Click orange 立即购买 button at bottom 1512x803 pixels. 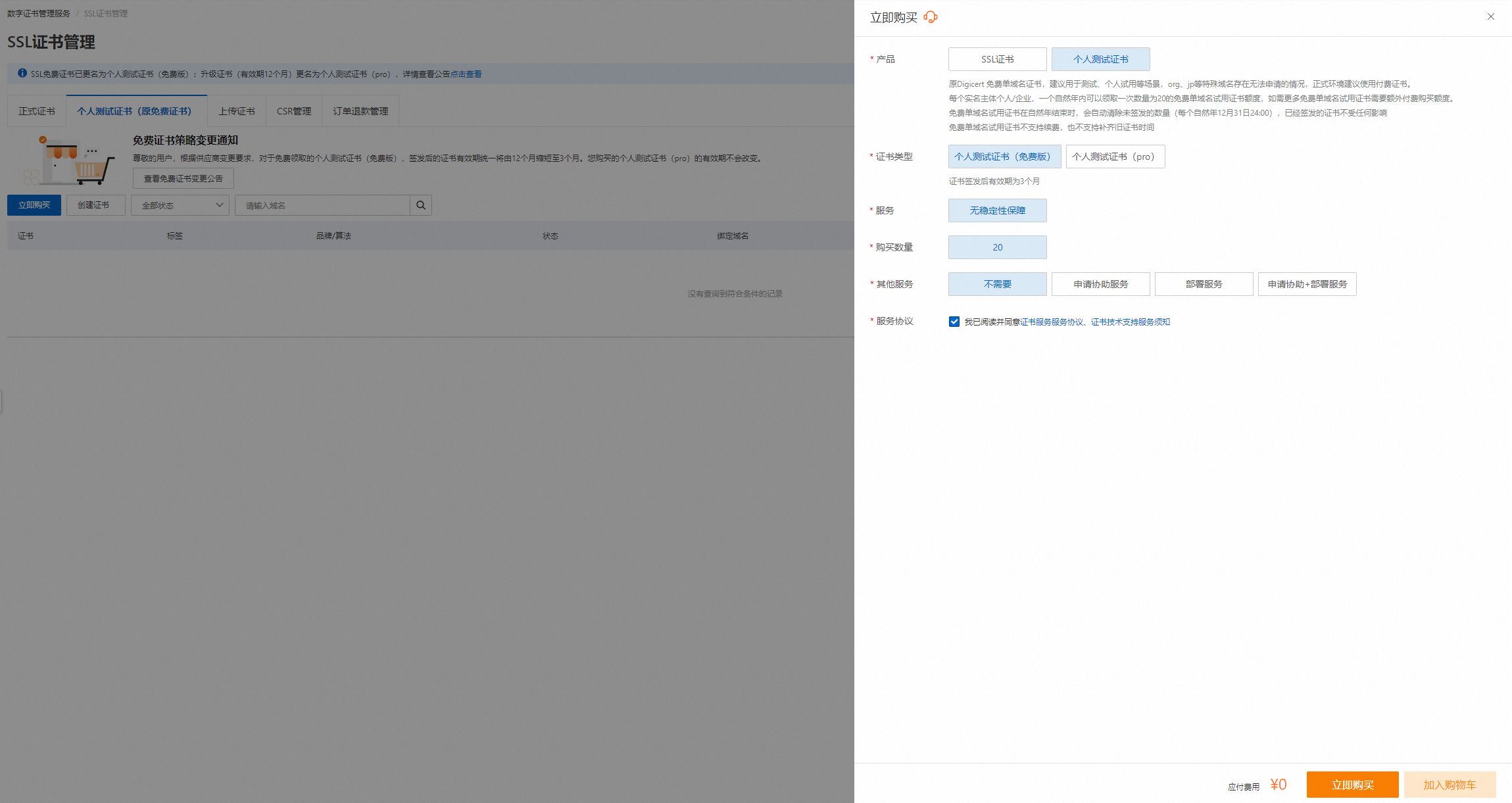click(1352, 785)
